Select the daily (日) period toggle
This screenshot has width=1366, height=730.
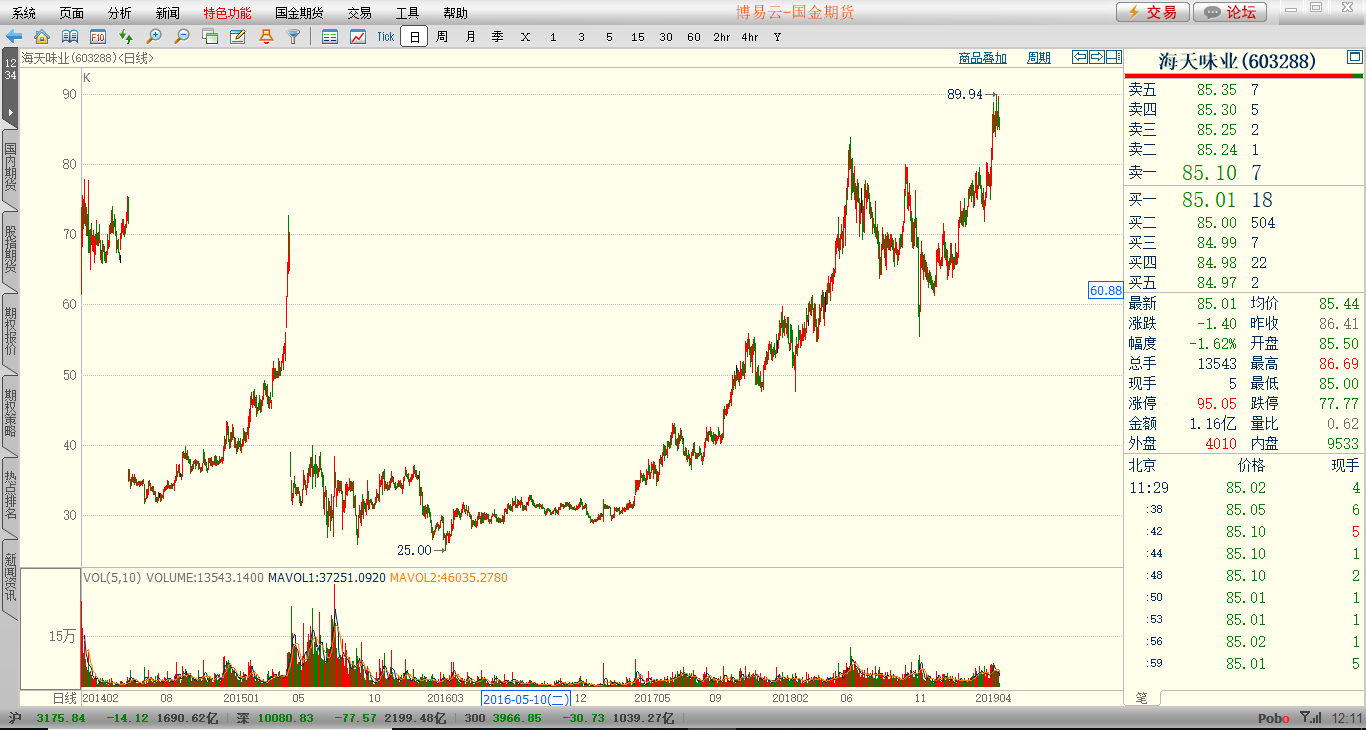pos(414,37)
